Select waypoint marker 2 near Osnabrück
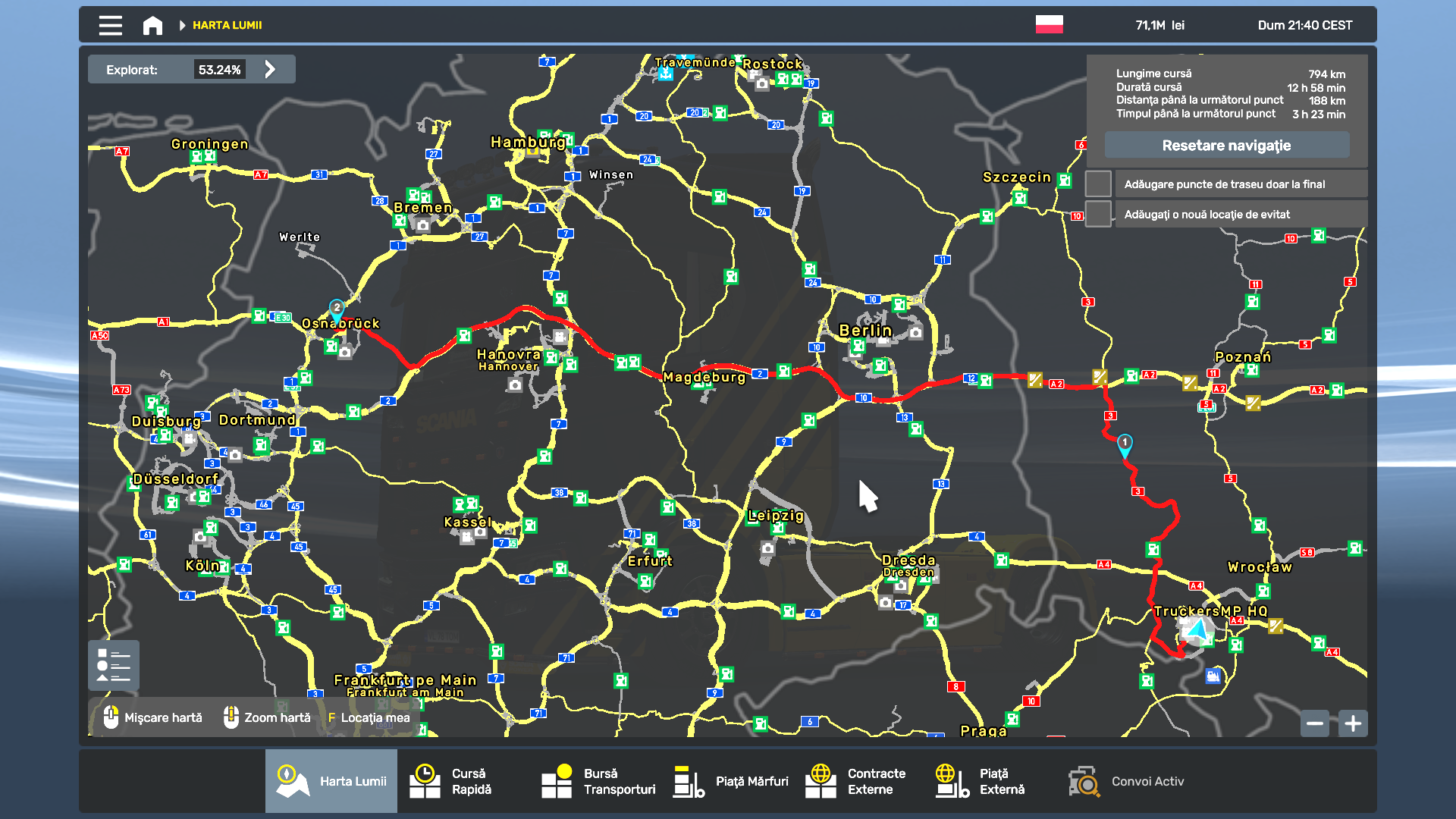The height and width of the screenshot is (819, 1456). pyautogui.click(x=337, y=309)
